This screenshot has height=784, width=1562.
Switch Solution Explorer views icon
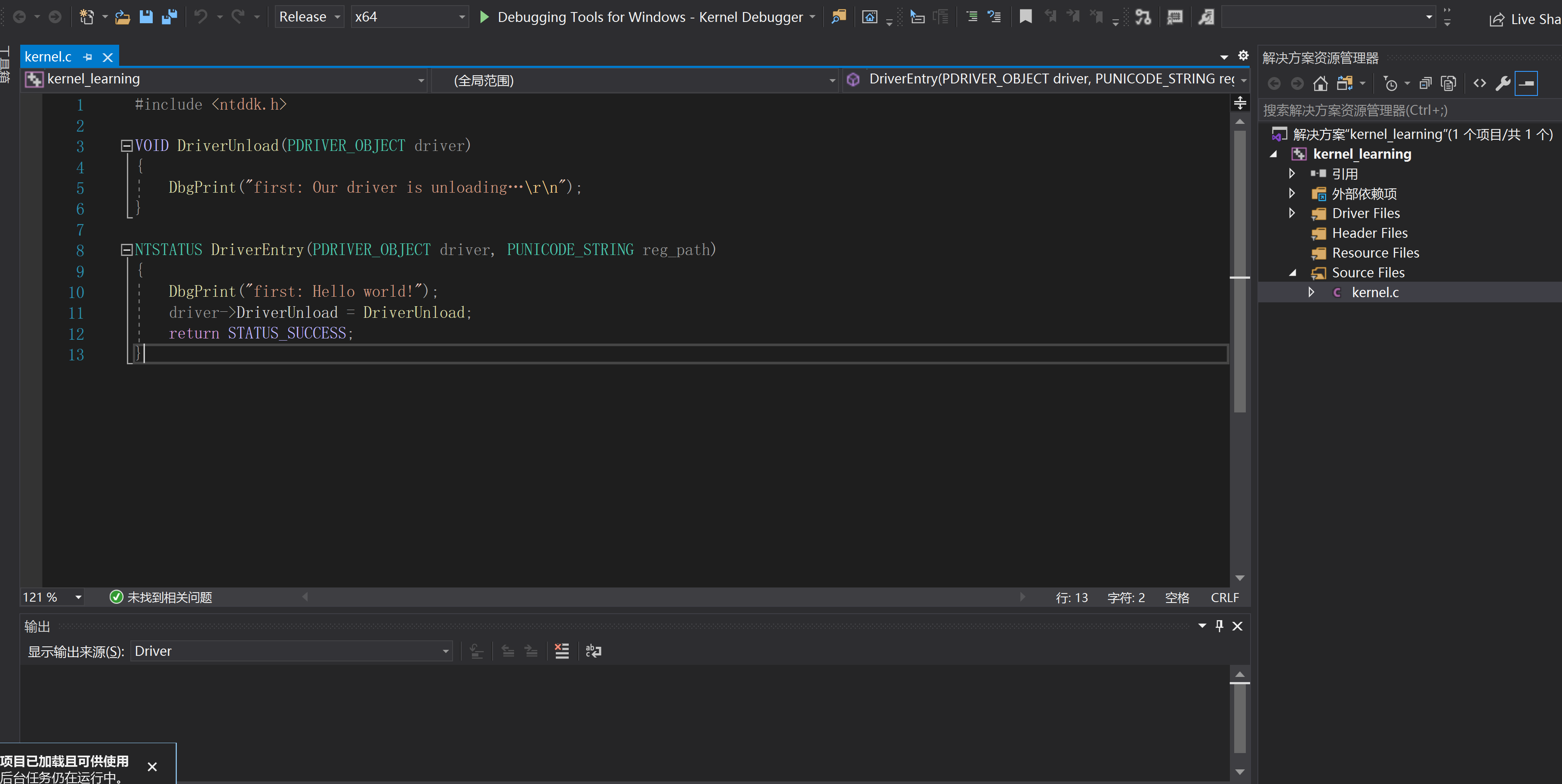tap(1345, 83)
